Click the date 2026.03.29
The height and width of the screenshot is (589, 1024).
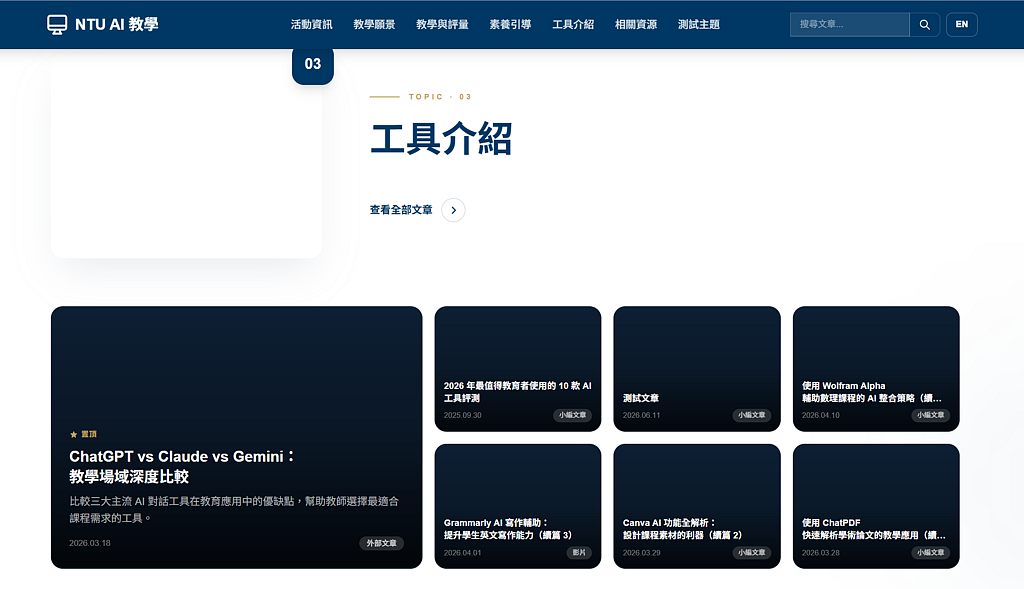point(641,552)
